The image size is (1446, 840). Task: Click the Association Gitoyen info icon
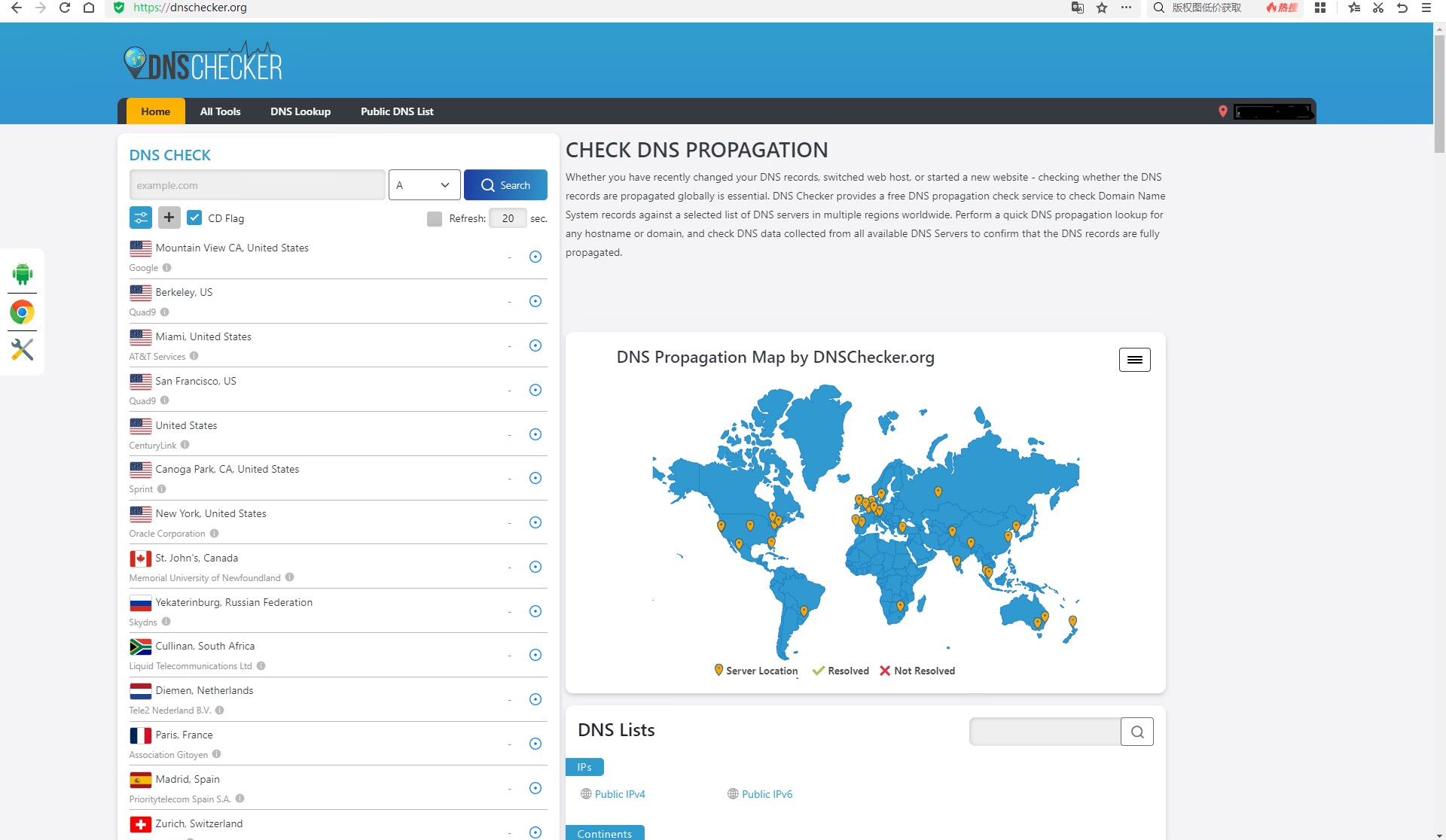coord(217,755)
